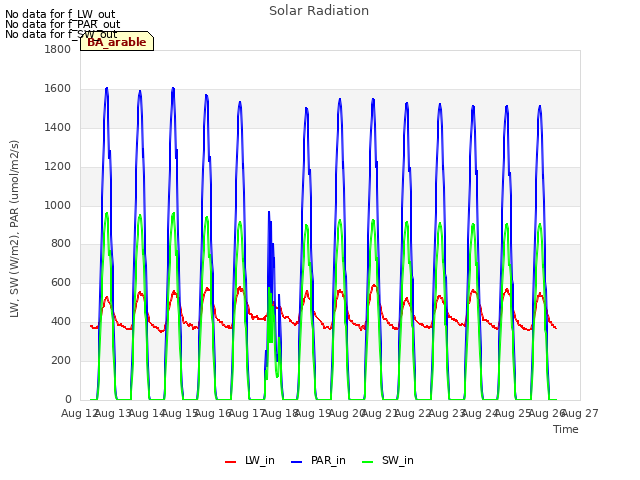The image size is (640, 480).
Task: Click the red LW_in legend swatch
Action: (x=231, y=462)
